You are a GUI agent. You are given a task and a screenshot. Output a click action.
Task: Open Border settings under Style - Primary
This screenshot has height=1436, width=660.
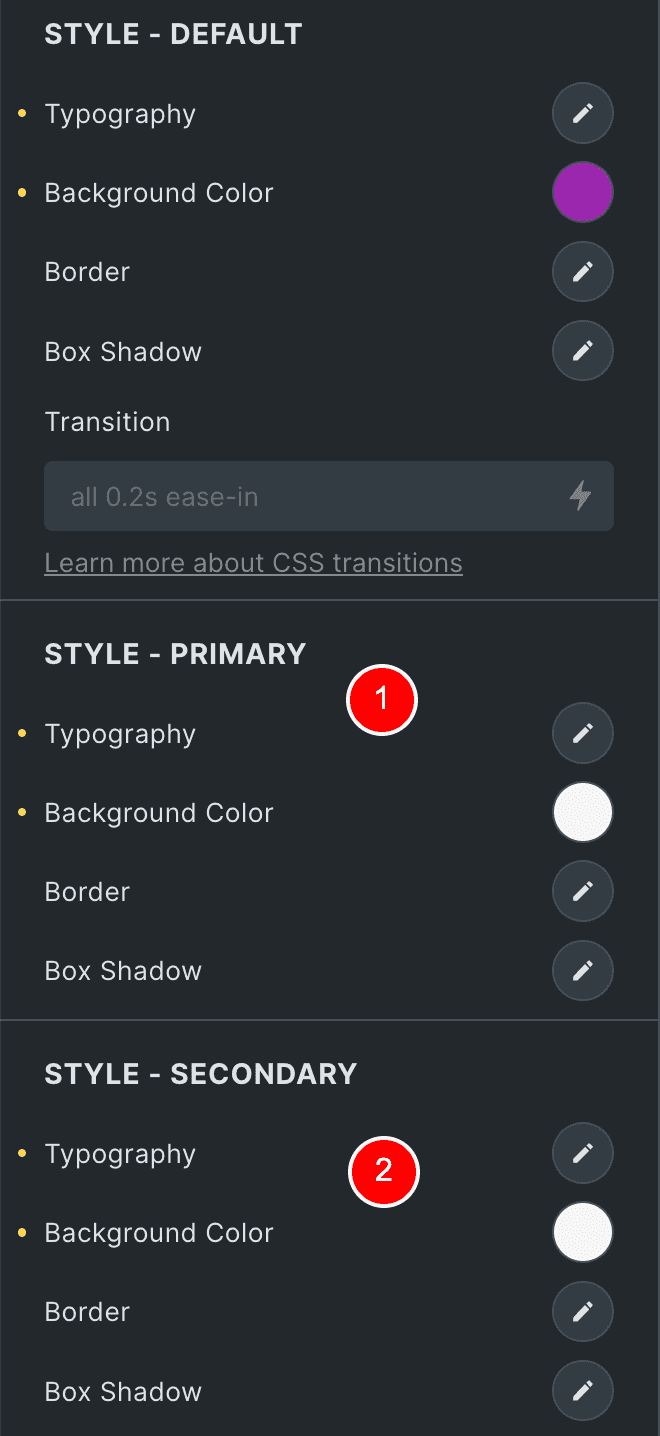coord(583,892)
